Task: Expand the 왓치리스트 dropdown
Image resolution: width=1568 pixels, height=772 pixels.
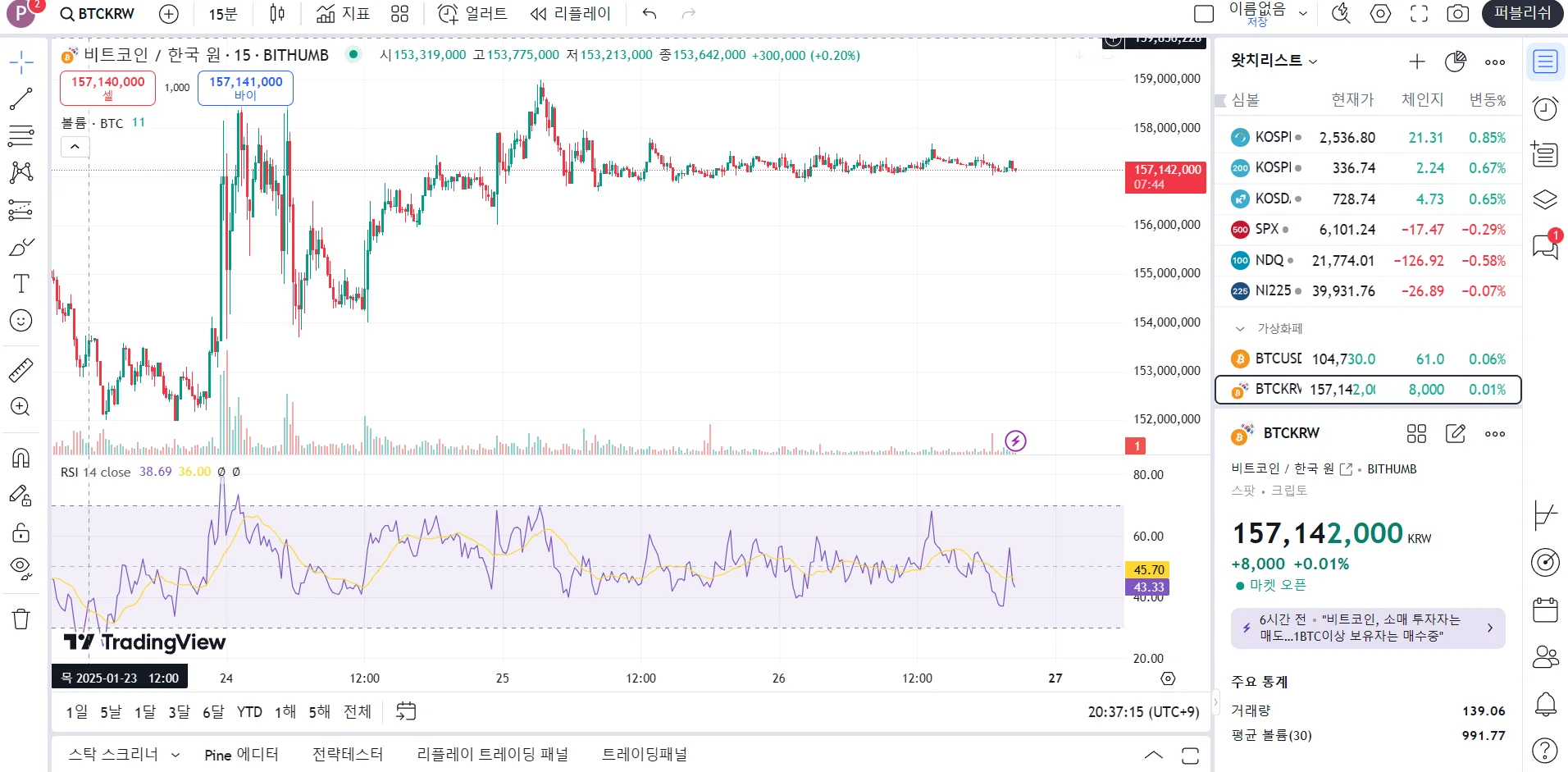Action: click(x=1274, y=61)
